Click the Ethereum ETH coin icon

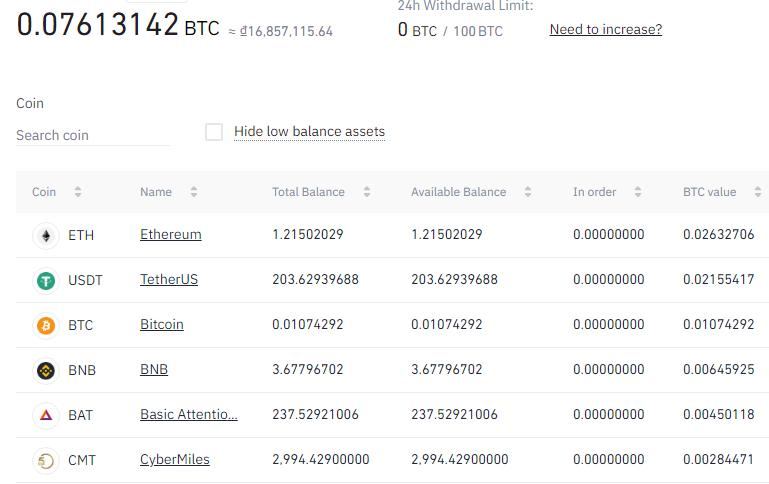tap(46, 236)
